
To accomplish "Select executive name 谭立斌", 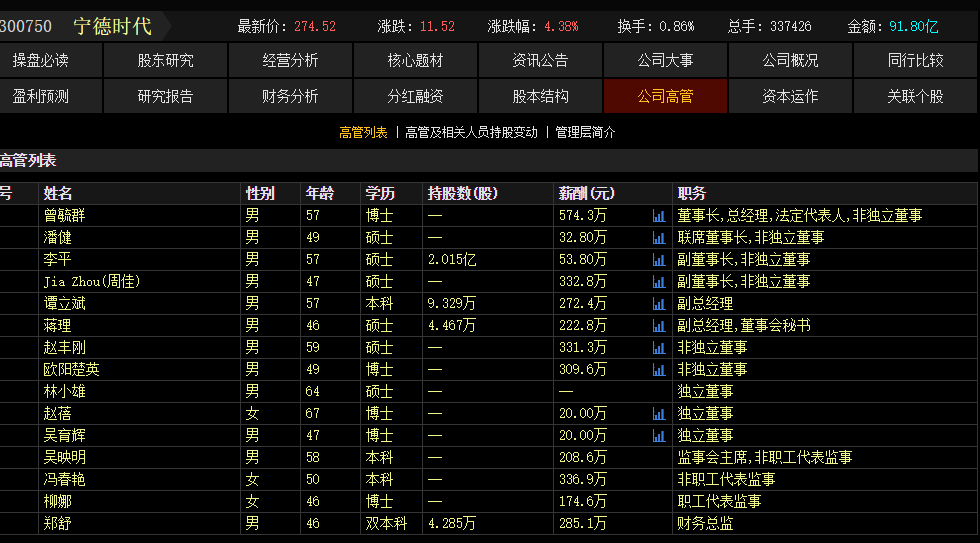I will click(x=64, y=304).
